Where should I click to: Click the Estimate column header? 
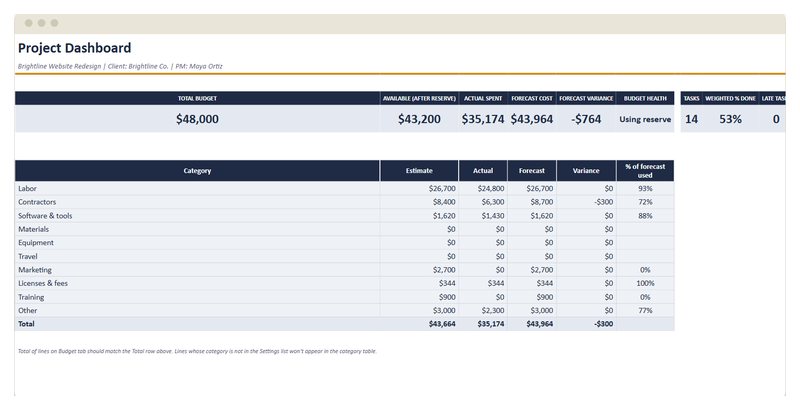(419, 171)
